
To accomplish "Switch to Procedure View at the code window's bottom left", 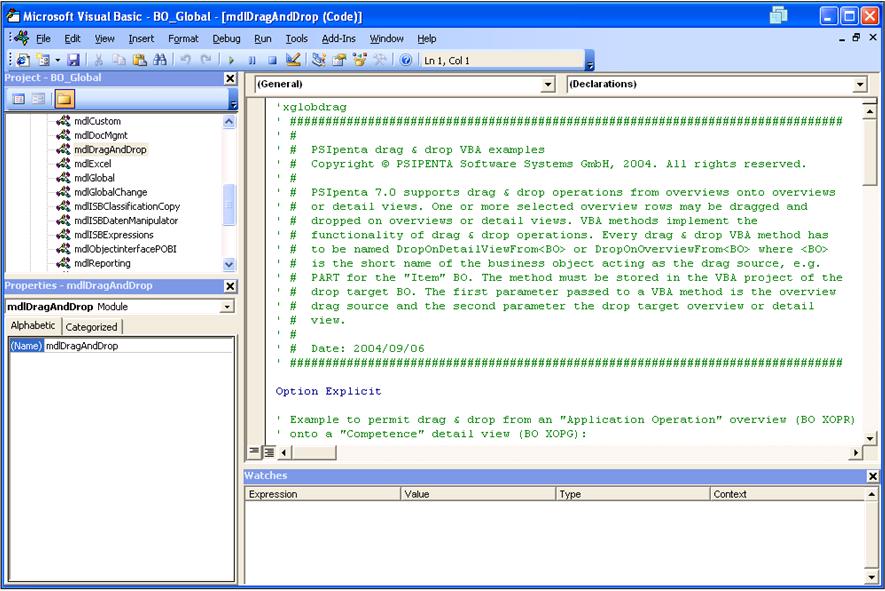I will [254, 452].
